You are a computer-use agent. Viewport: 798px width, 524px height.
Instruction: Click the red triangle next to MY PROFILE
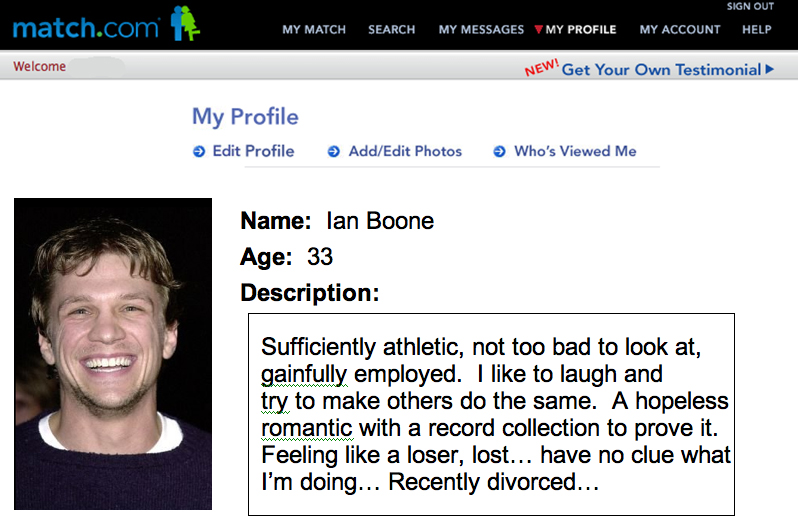point(538,30)
